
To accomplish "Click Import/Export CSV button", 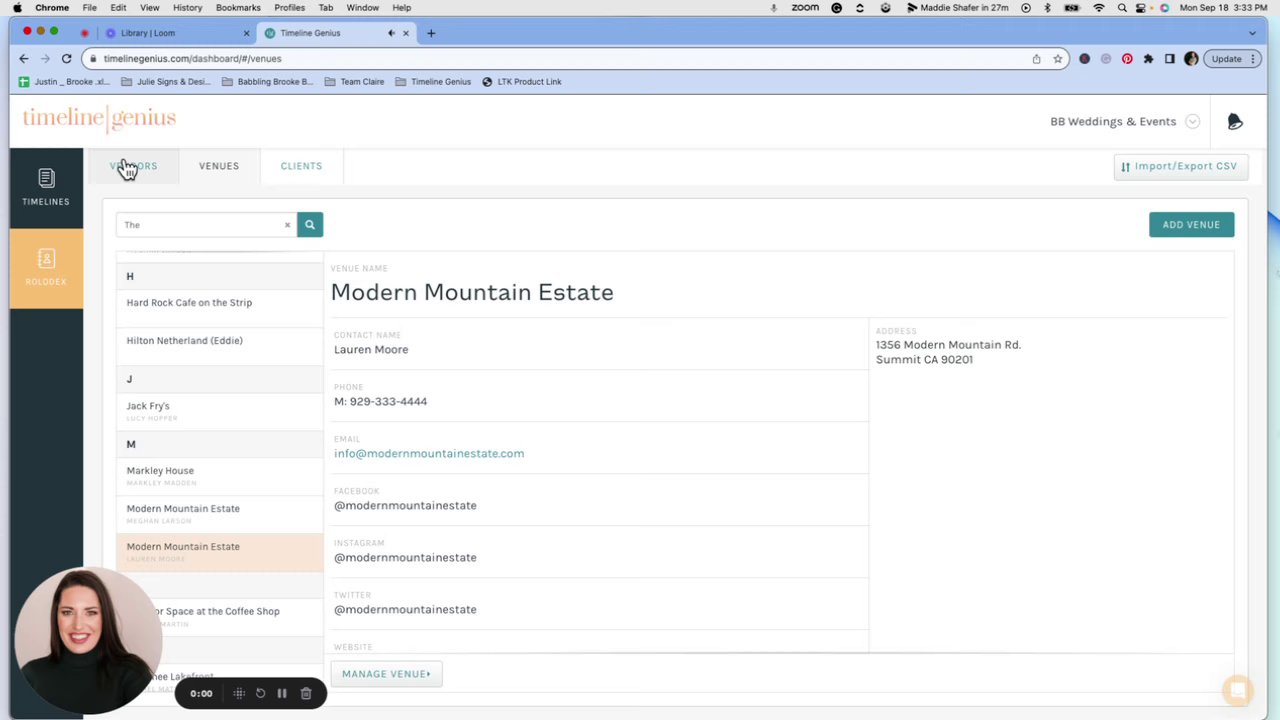I will click(1180, 166).
